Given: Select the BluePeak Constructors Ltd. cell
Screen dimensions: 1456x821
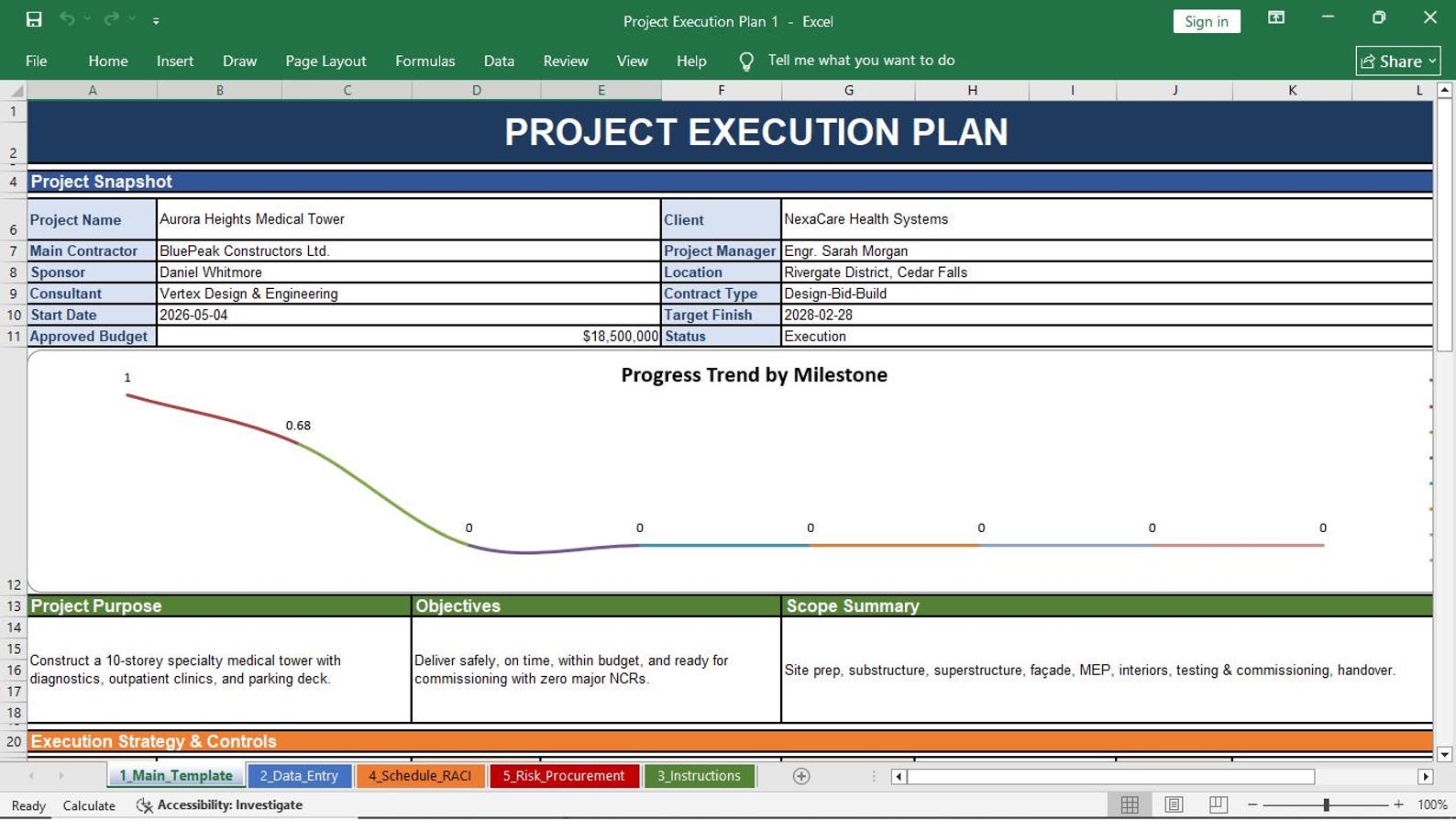Looking at the screenshot, I should pyautogui.click(x=408, y=251).
